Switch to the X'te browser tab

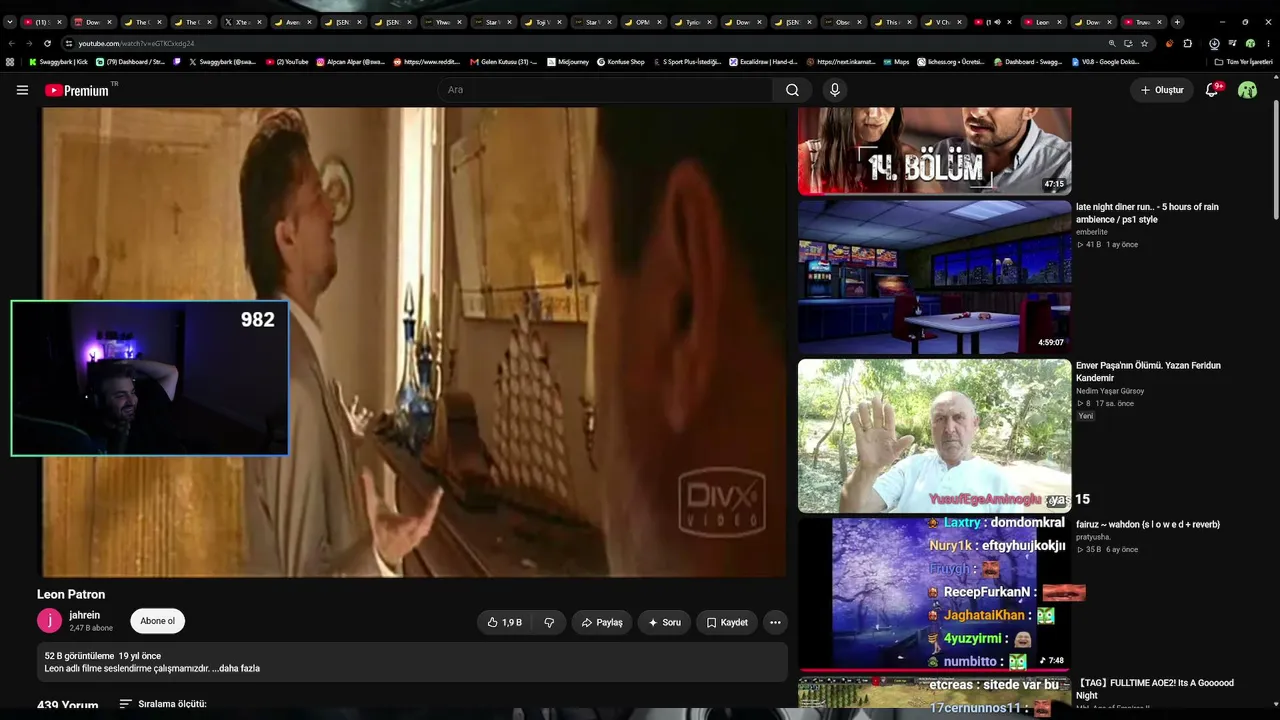pyautogui.click(x=245, y=22)
